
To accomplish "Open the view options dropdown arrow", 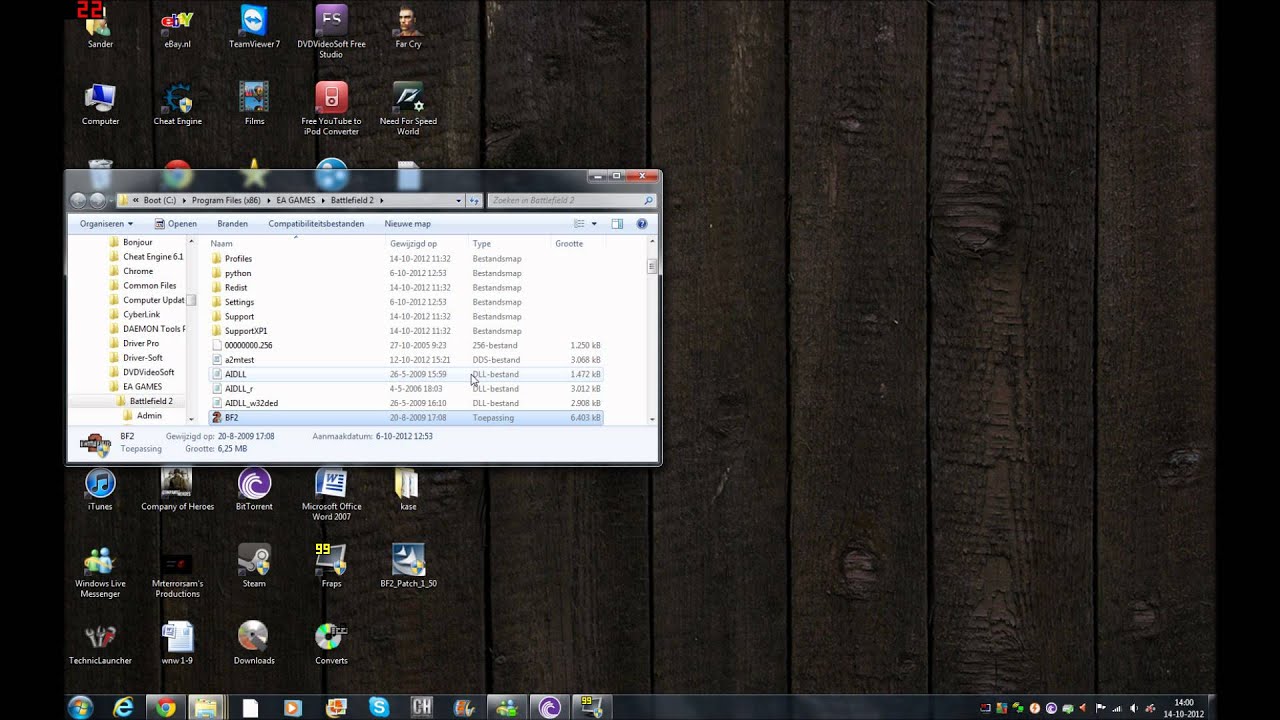I will tap(594, 224).
